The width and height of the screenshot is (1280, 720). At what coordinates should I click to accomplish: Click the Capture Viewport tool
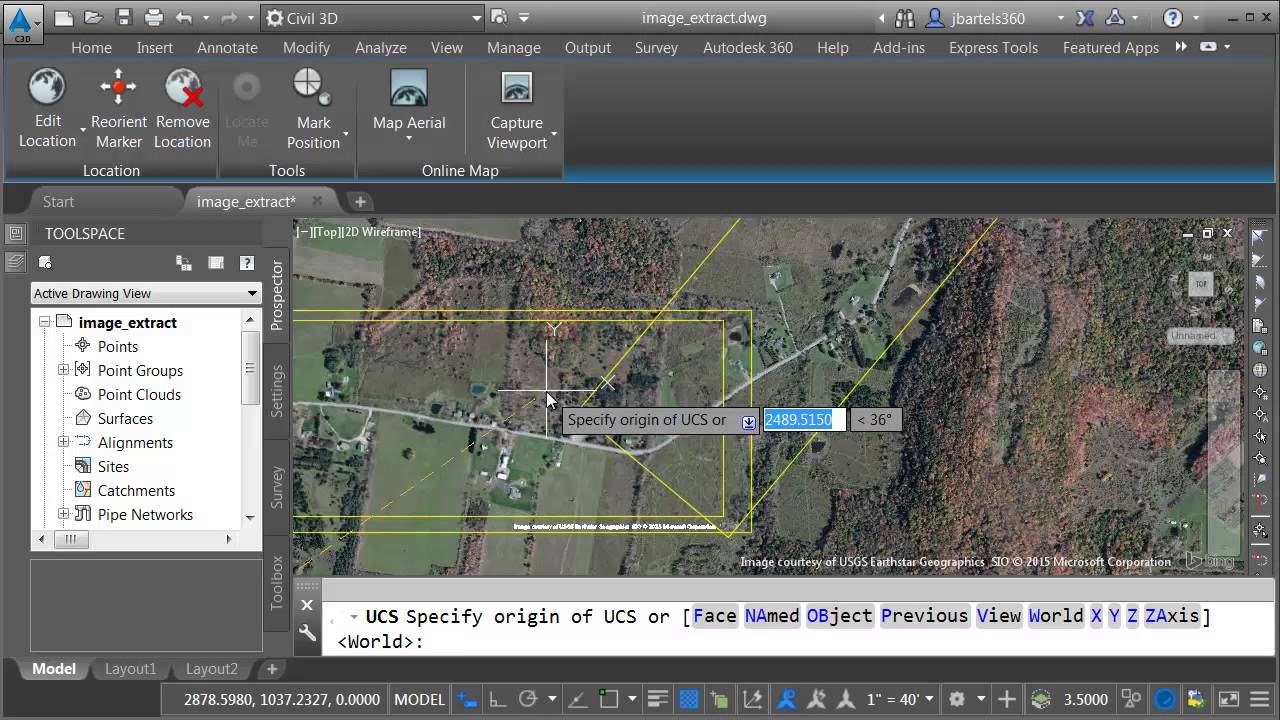point(517,109)
